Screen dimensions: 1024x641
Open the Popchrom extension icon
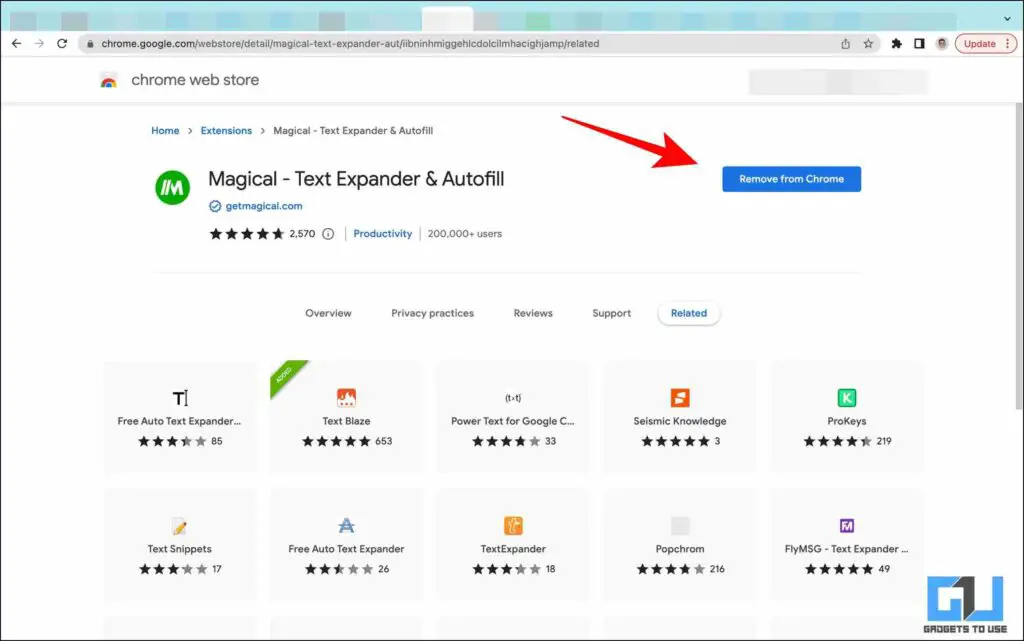[680, 525]
